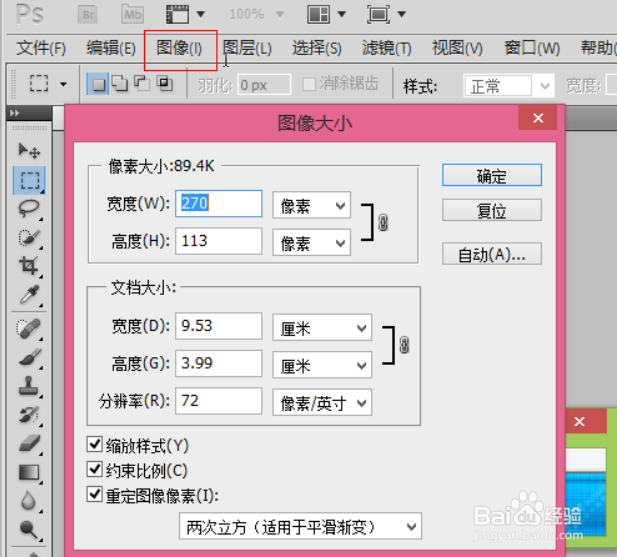Select the Lasso tool
Screen dimensions: 617x557
pyautogui.click(x=29, y=209)
